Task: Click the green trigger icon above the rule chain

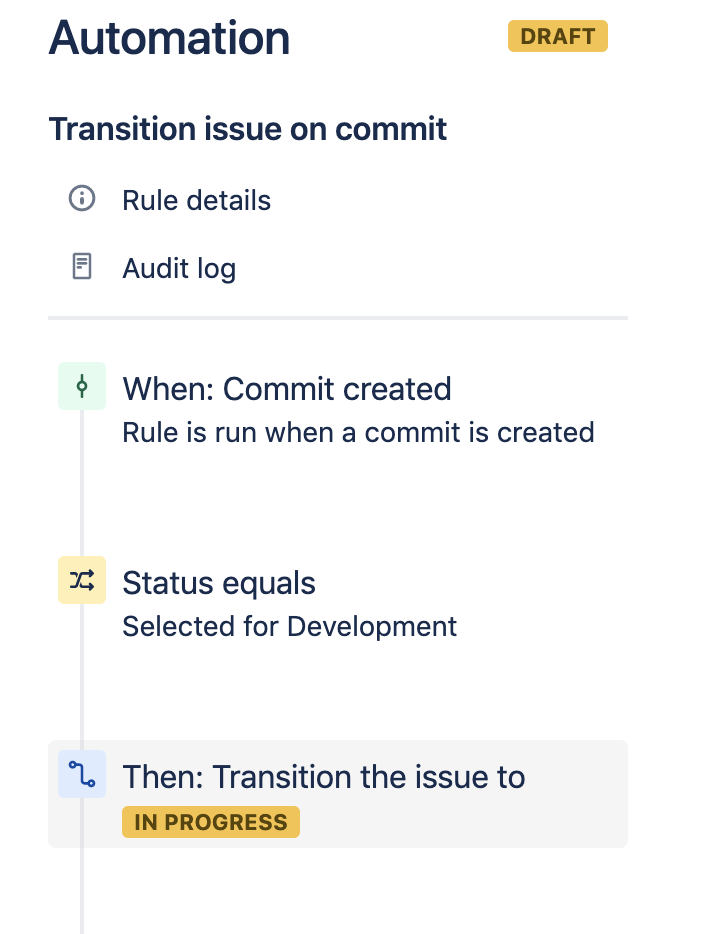Action: (x=80, y=385)
